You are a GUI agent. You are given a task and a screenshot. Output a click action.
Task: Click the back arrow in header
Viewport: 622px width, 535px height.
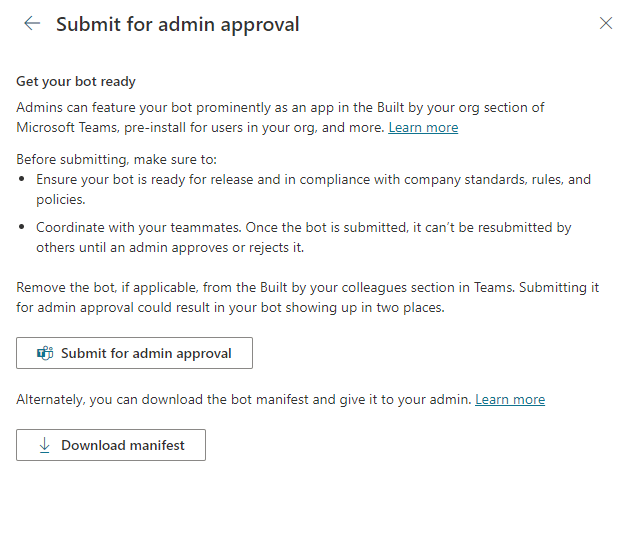coord(32,24)
